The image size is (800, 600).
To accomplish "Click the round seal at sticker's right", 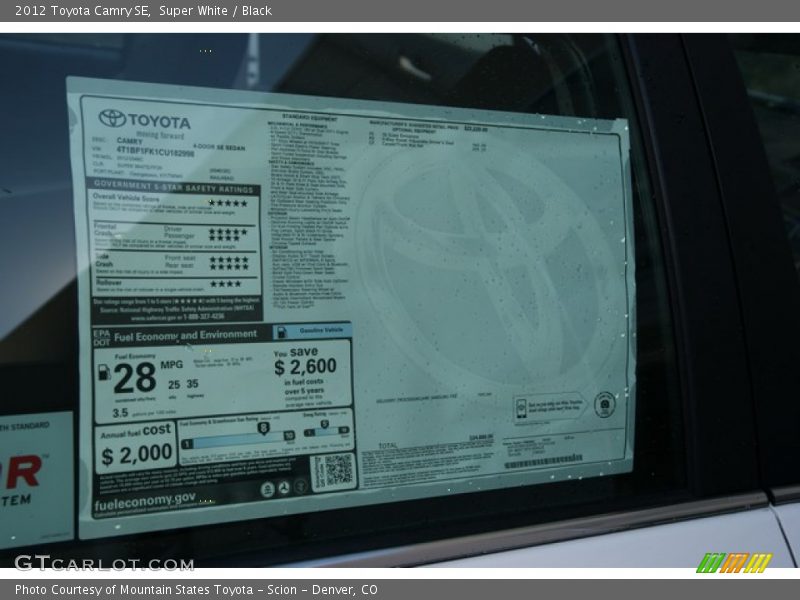I will click(x=604, y=405).
